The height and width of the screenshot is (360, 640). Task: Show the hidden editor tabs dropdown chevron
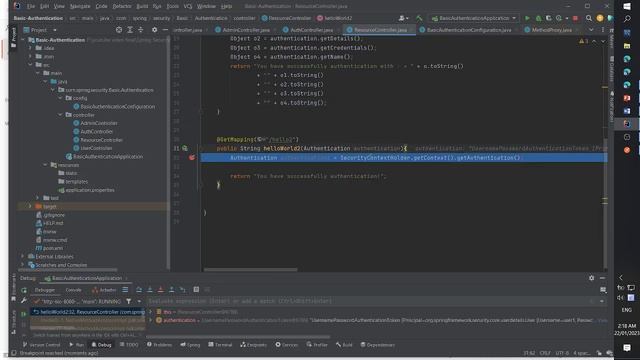pos(591,30)
